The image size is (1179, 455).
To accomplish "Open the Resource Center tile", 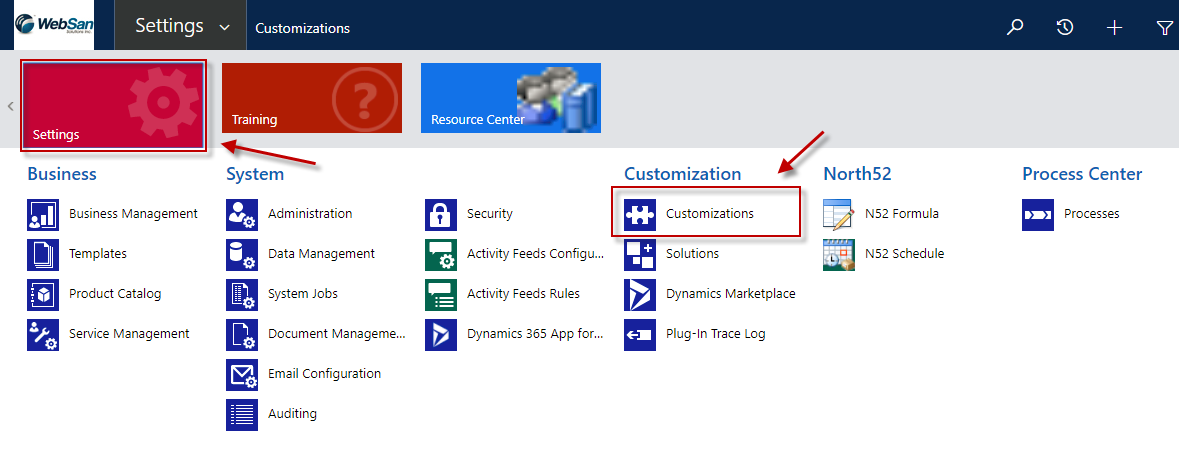I will [x=511, y=98].
